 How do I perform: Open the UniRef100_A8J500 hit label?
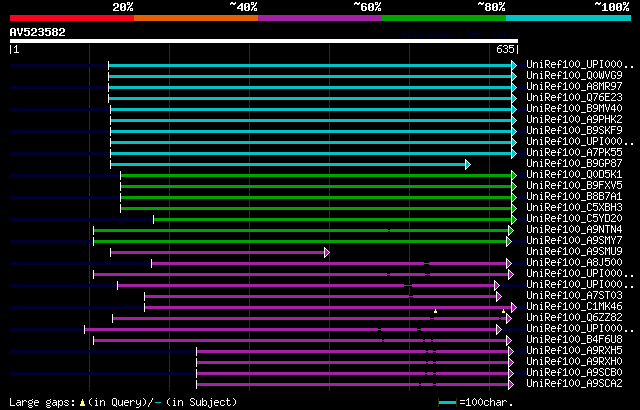click(x=574, y=262)
